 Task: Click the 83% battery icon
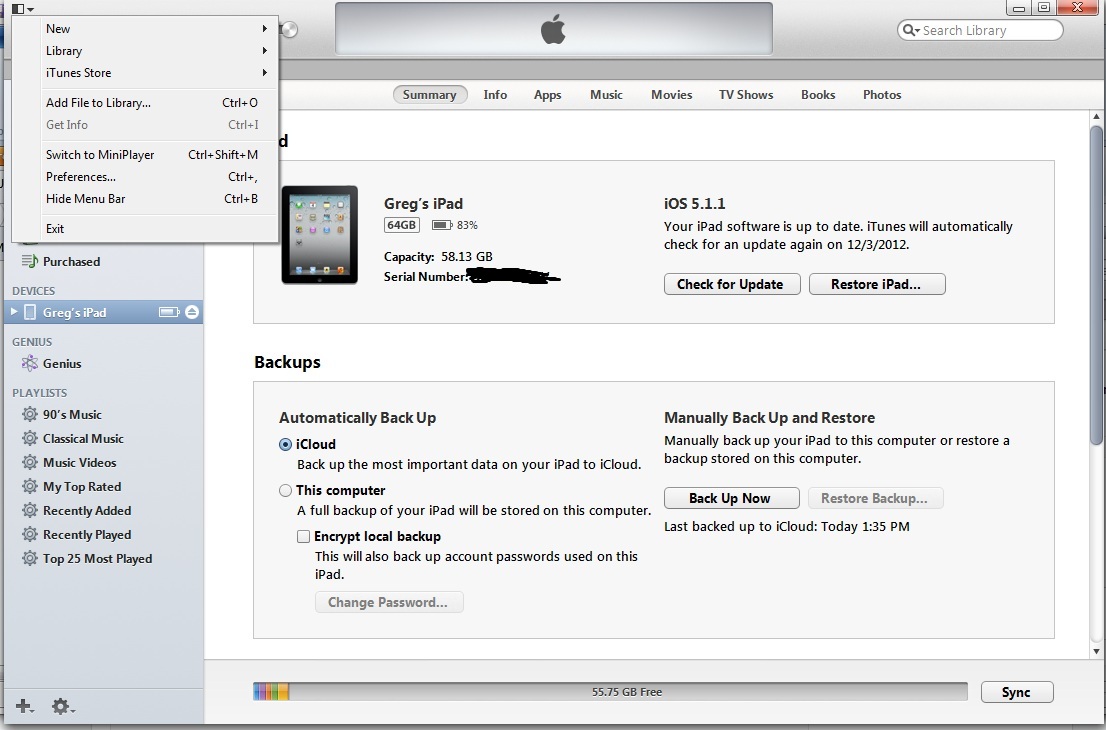[x=442, y=225]
